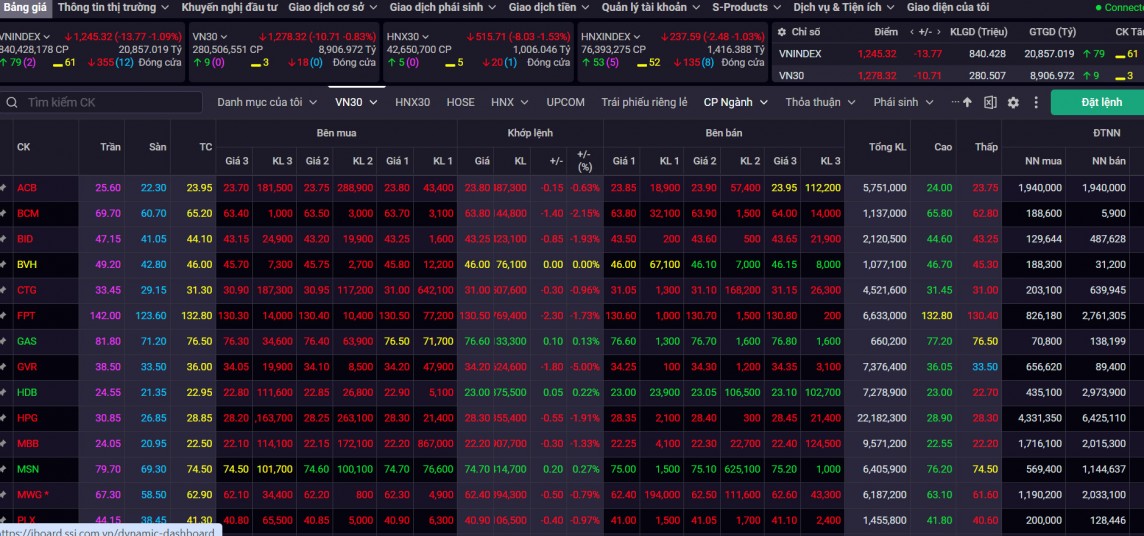The image size is (1144, 536).
Task: Sort by the Tổng KL column header
Action: pos(887,147)
